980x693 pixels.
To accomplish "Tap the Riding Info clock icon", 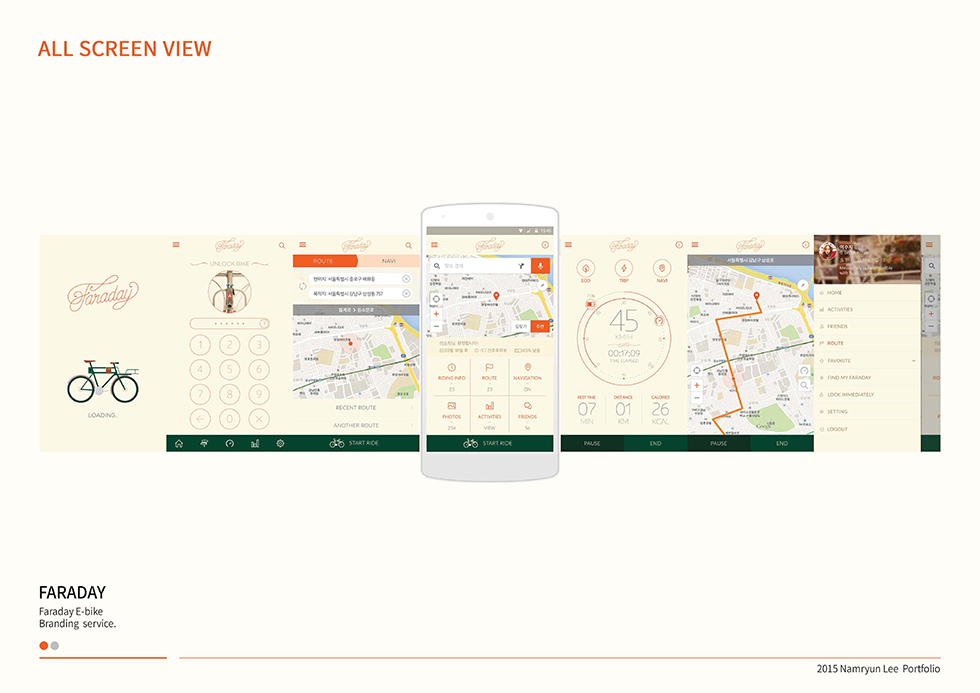I will point(452,368).
